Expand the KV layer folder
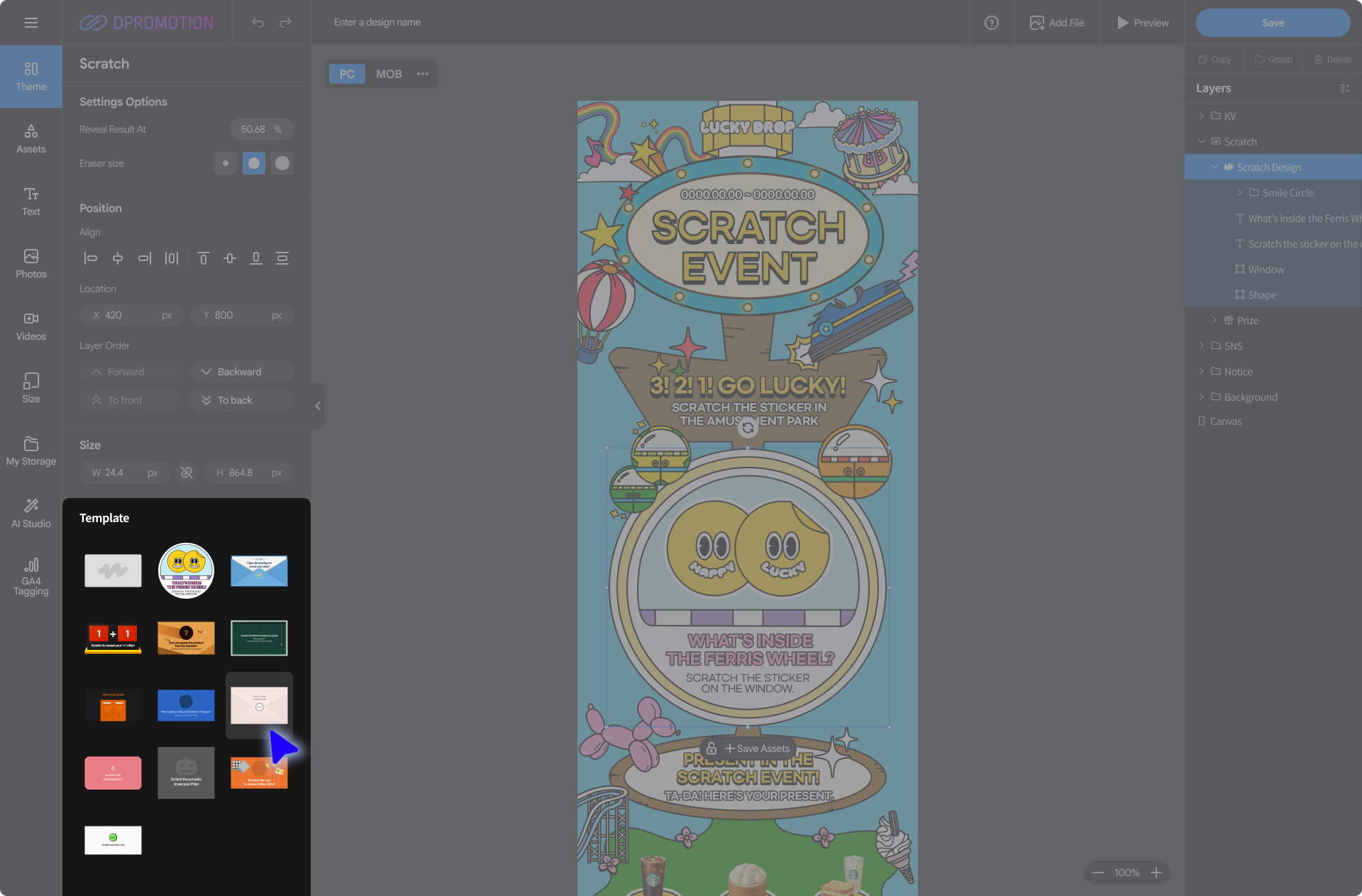This screenshot has height=896, width=1362. [x=1202, y=116]
